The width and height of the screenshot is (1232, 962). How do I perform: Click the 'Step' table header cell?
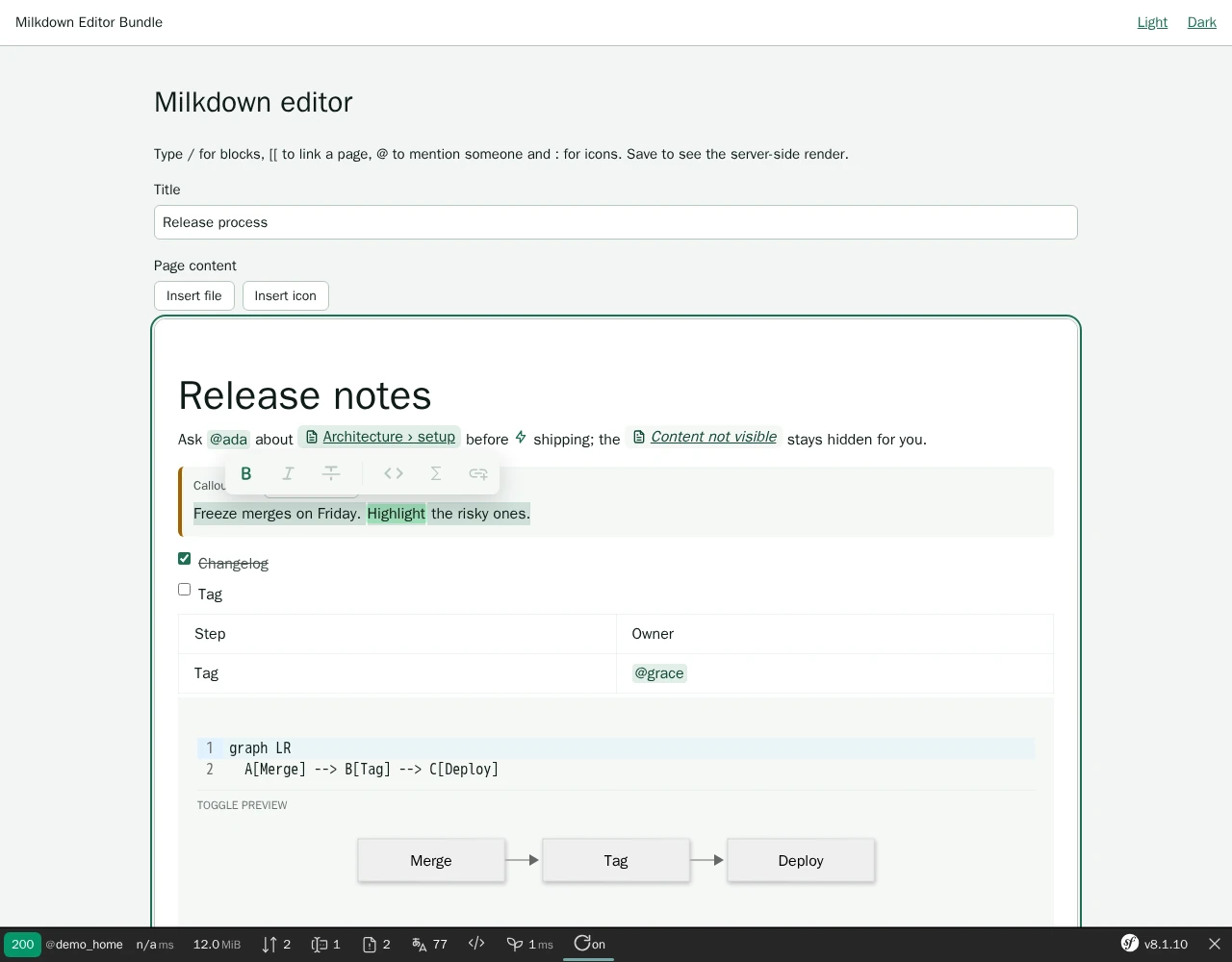coord(398,634)
